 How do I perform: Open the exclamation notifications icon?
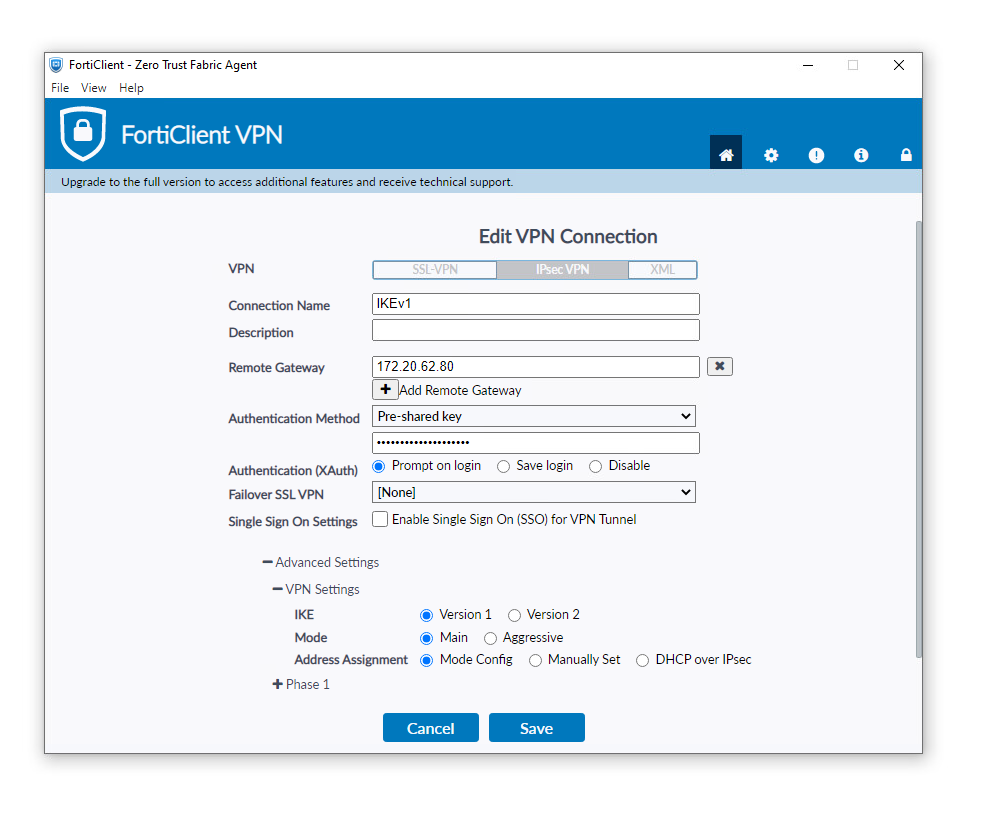[x=816, y=155]
